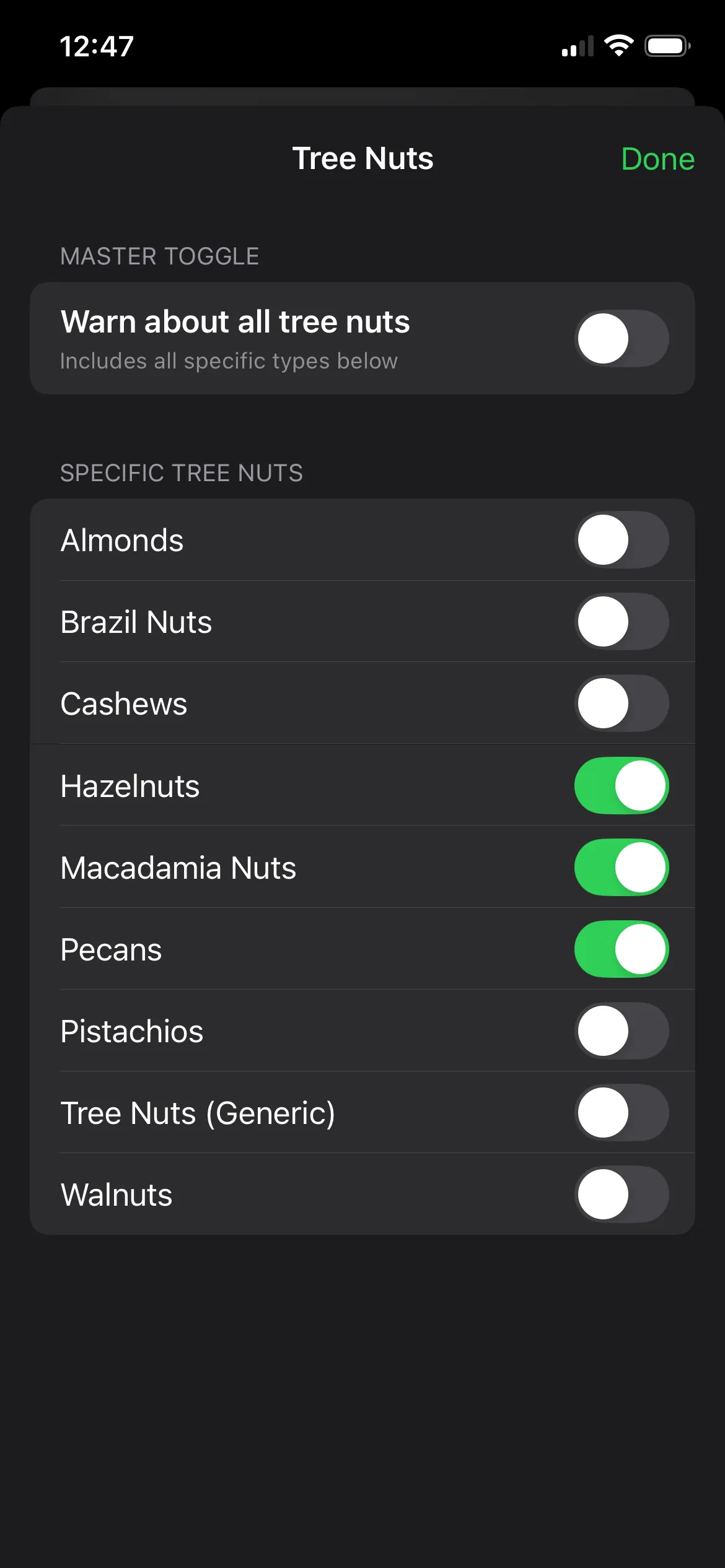
Task: Enable the Pistachios switch
Action: click(x=622, y=1031)
